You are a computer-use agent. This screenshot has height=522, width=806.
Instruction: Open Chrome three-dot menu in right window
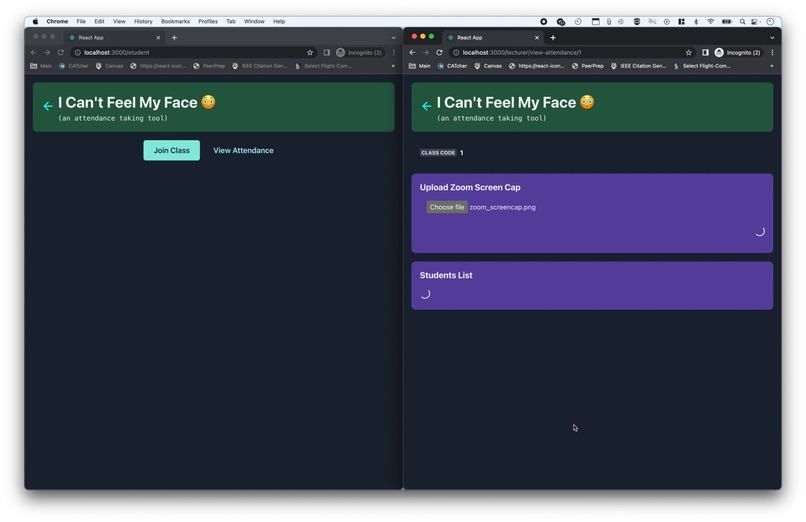772,52
